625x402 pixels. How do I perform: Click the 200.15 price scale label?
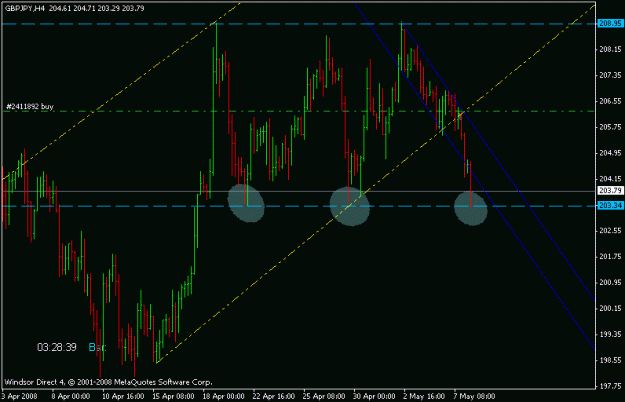point(610,308)
